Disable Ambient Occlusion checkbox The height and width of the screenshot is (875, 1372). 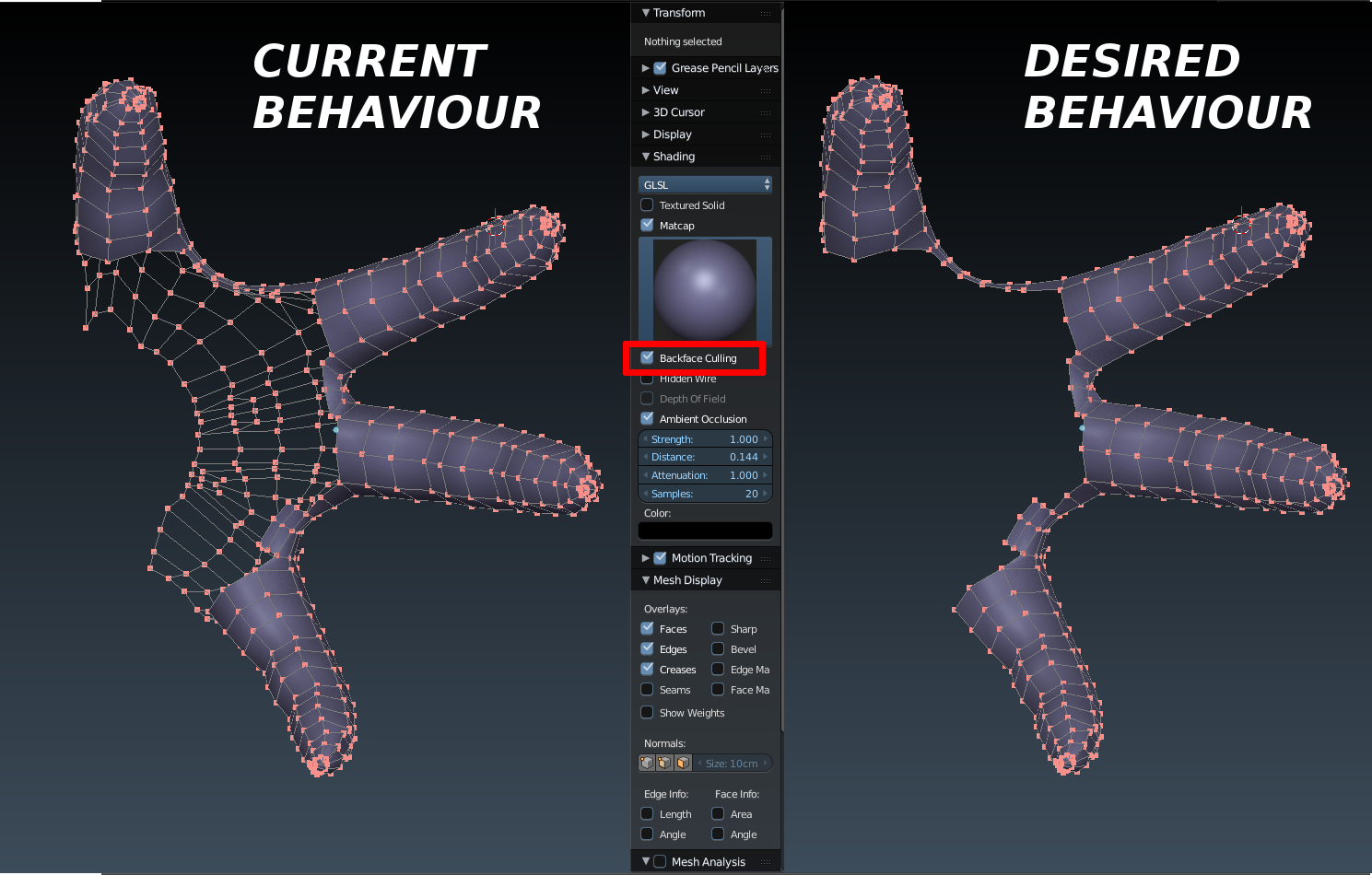click(647, 418)
